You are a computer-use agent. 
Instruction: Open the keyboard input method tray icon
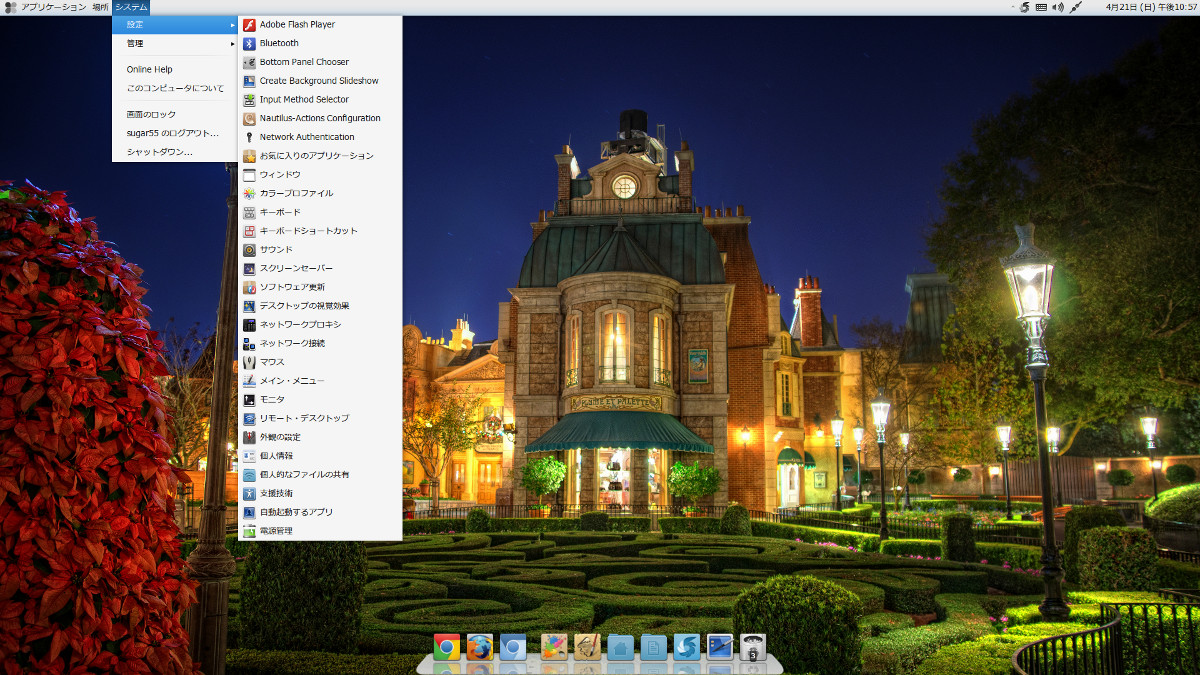click(x=1041, y=7)
